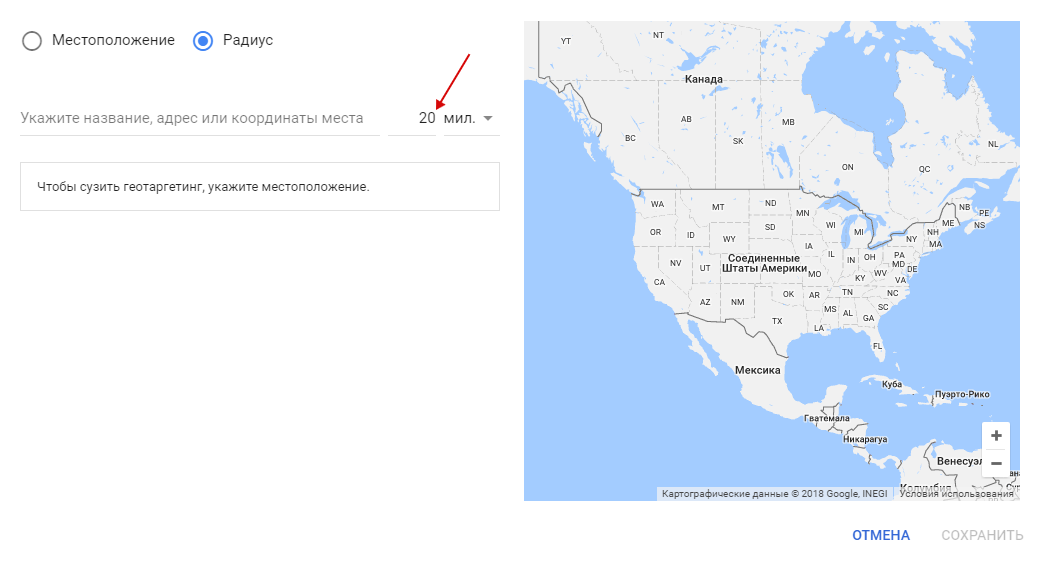1040x561 pixels.
Task: Open the мил. units dropdown
Action: tap(472, 118)
